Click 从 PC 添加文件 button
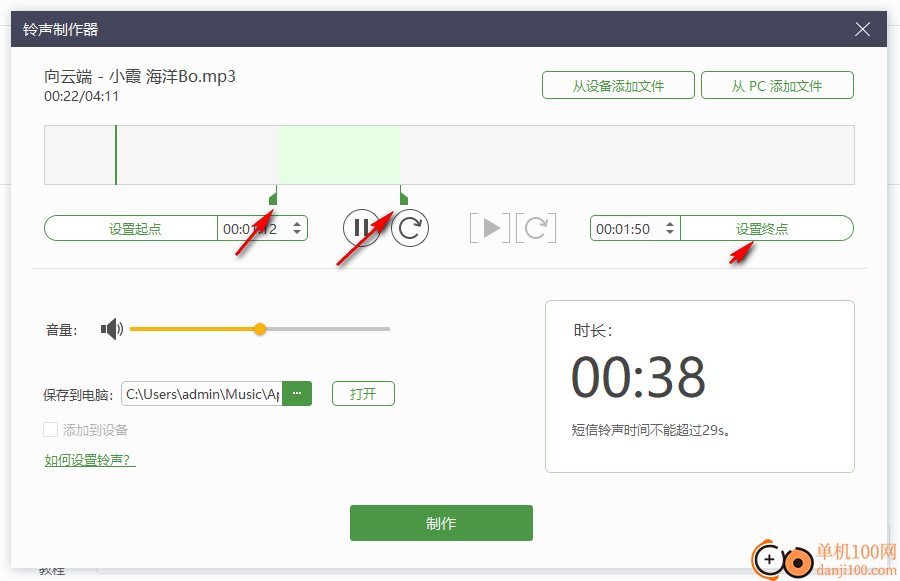Image resolution: width=900 pixels, height=581 pixels. 777,86
